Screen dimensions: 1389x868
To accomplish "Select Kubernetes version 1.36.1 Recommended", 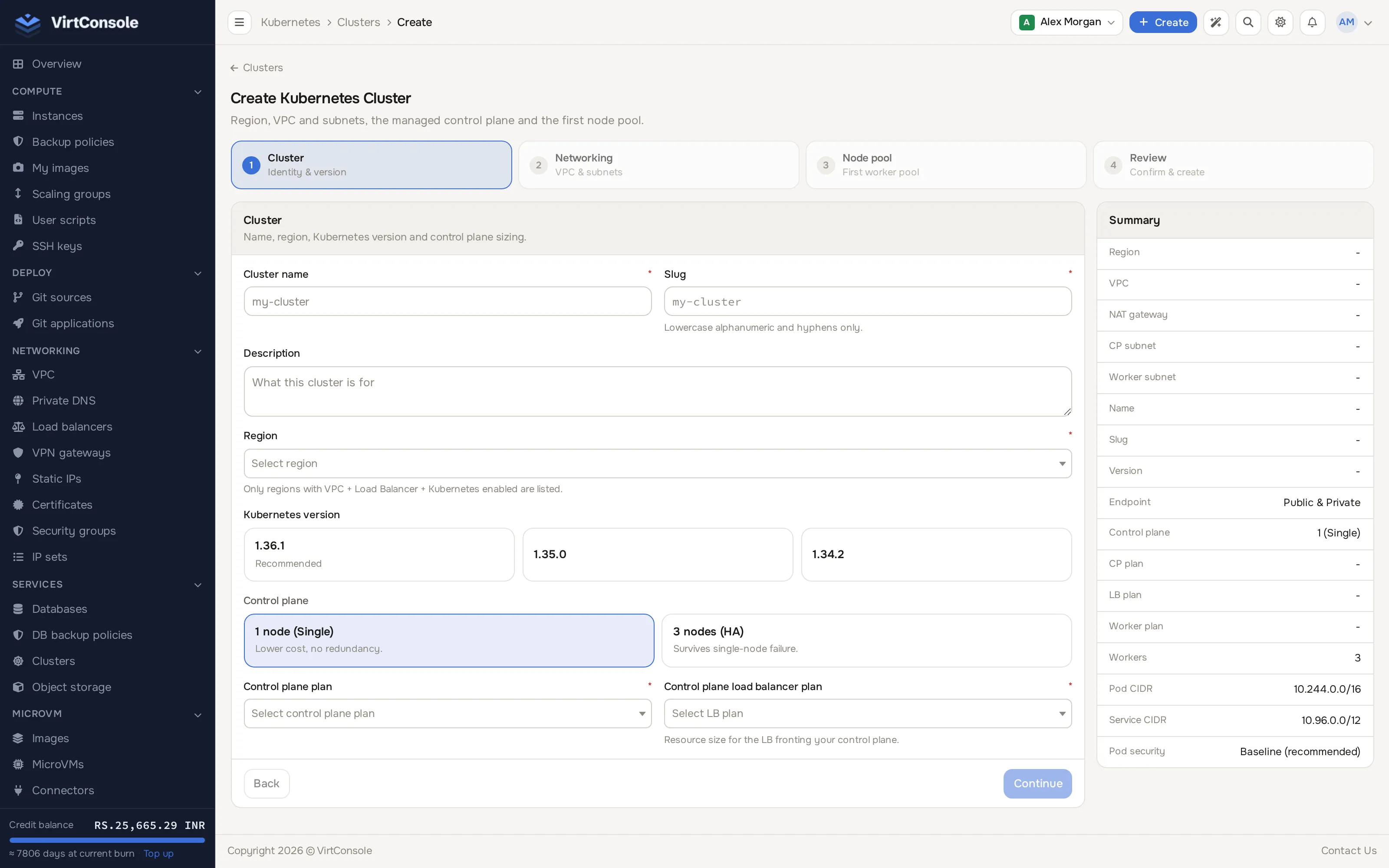I will point(379,555).
